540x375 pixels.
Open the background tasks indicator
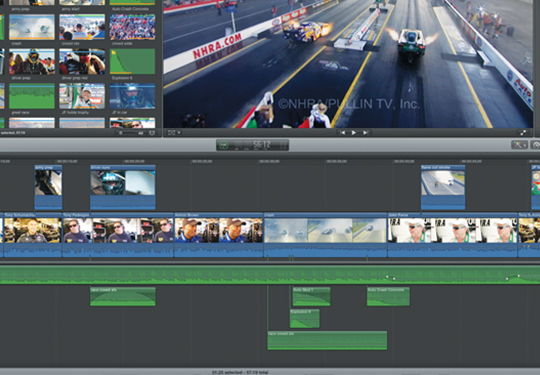point(224,145)
